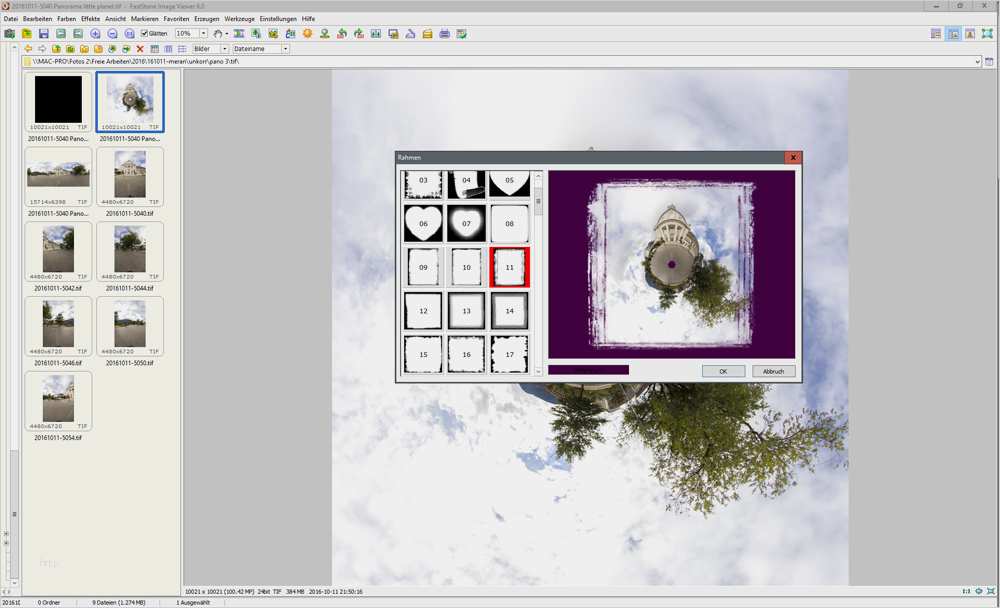
Task: Click the fullscreen icon at top right
Action: click(987, 34)
